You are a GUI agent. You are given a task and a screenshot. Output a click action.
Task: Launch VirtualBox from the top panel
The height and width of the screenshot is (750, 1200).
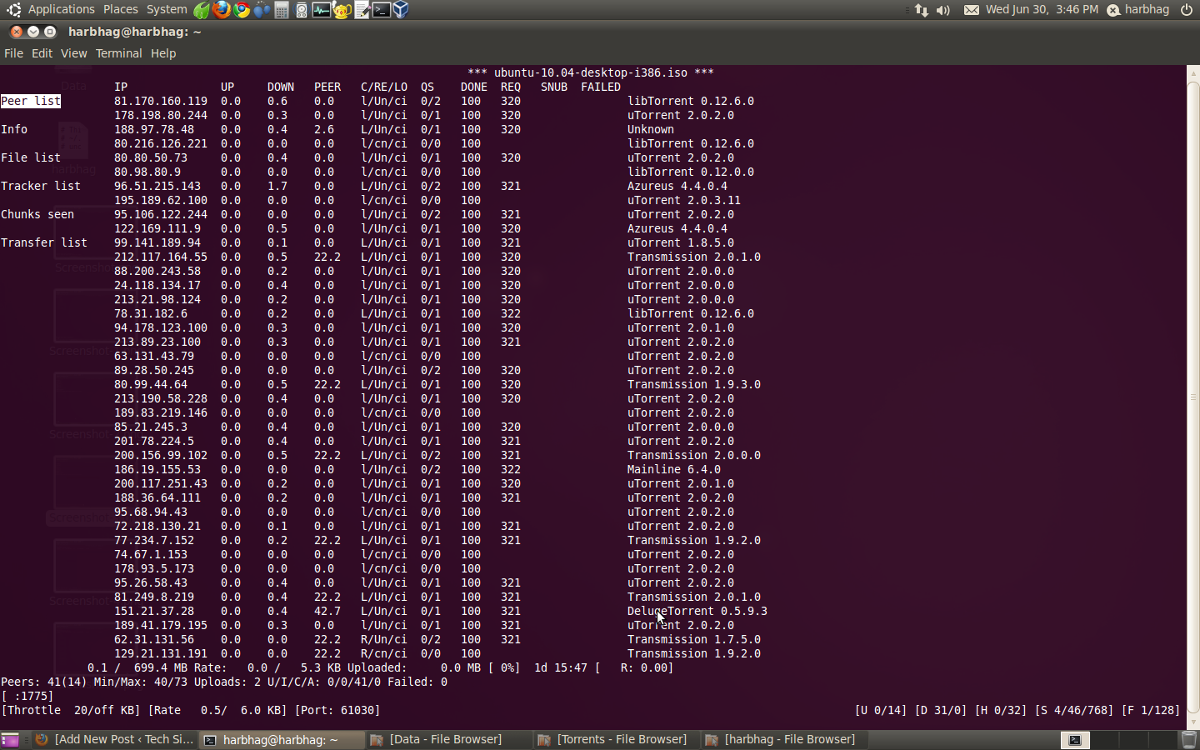401,10
